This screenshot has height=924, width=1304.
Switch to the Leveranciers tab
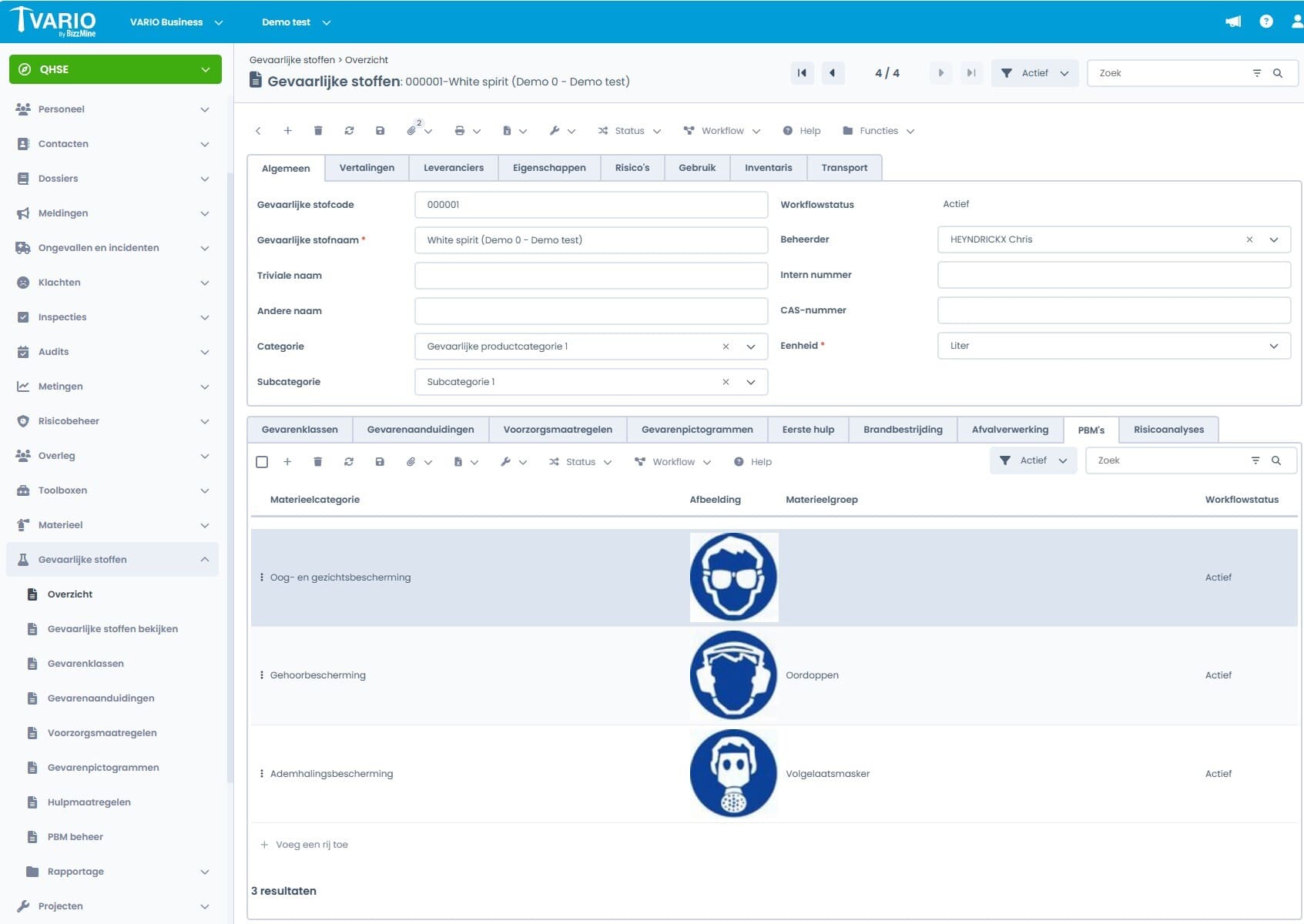coord(454,168)
